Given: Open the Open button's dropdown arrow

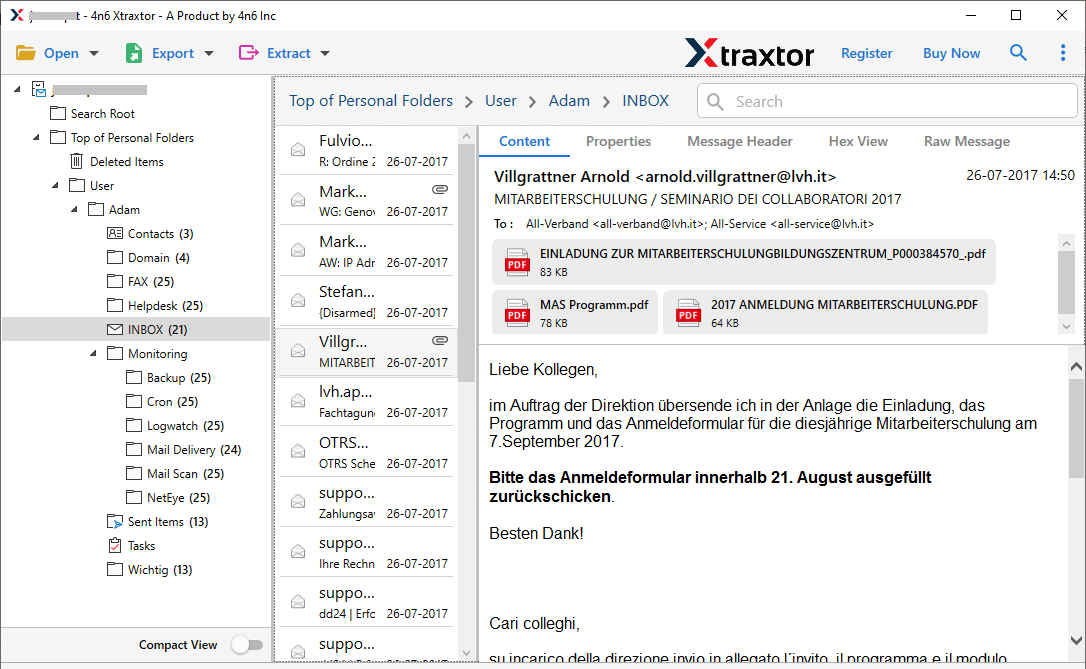Looking at the screenshot, I should point(92,52).
